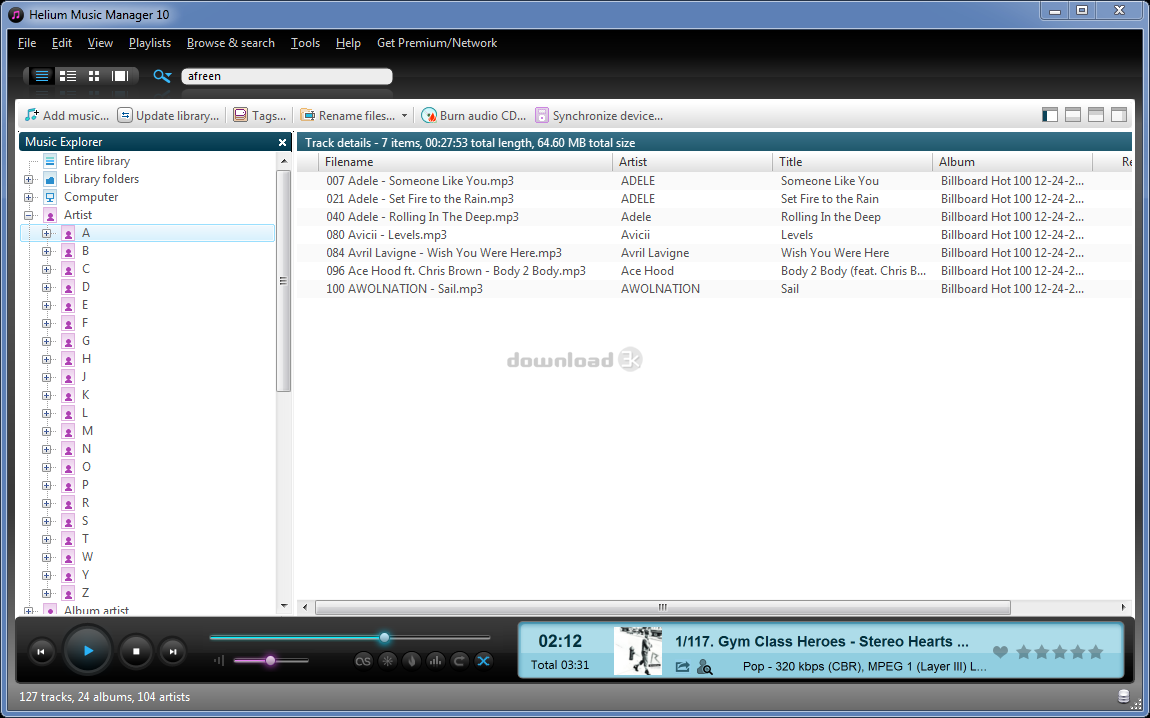Viewport: 1150px width, 718px height.
Task: Expand artist letter Z node
Action: click(46, 593)
